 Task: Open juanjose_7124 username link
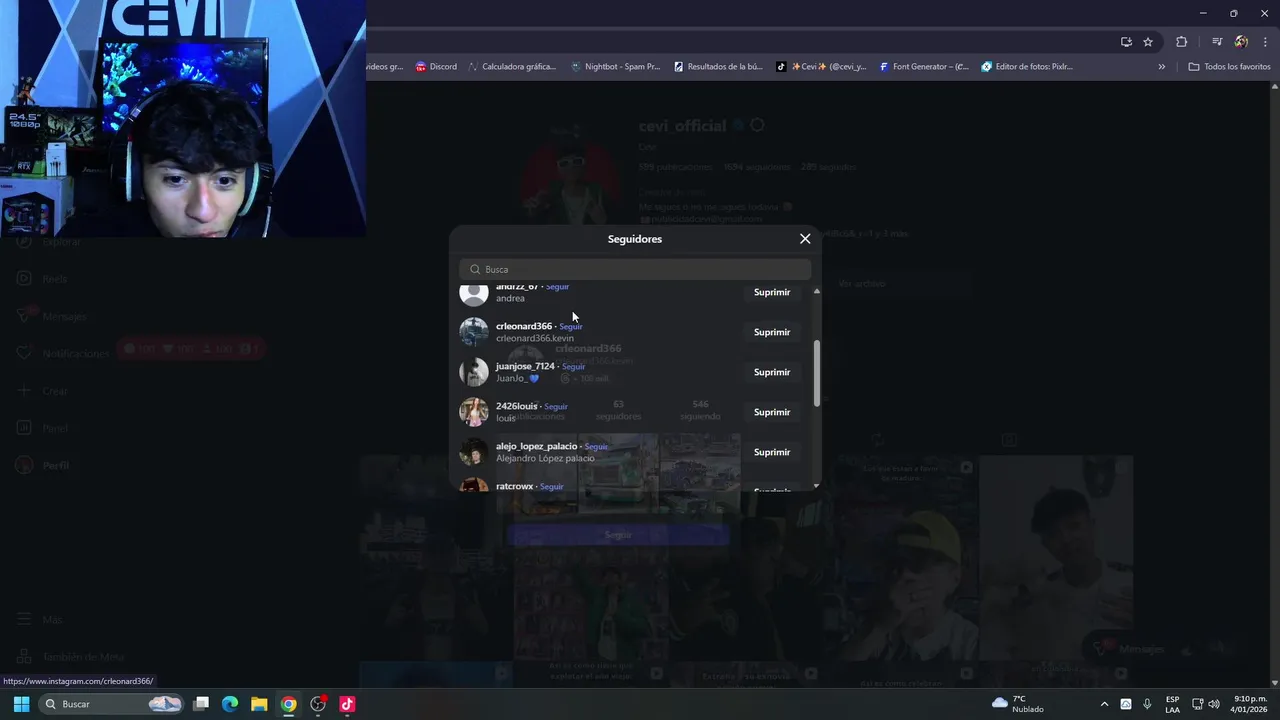[525, 366]
